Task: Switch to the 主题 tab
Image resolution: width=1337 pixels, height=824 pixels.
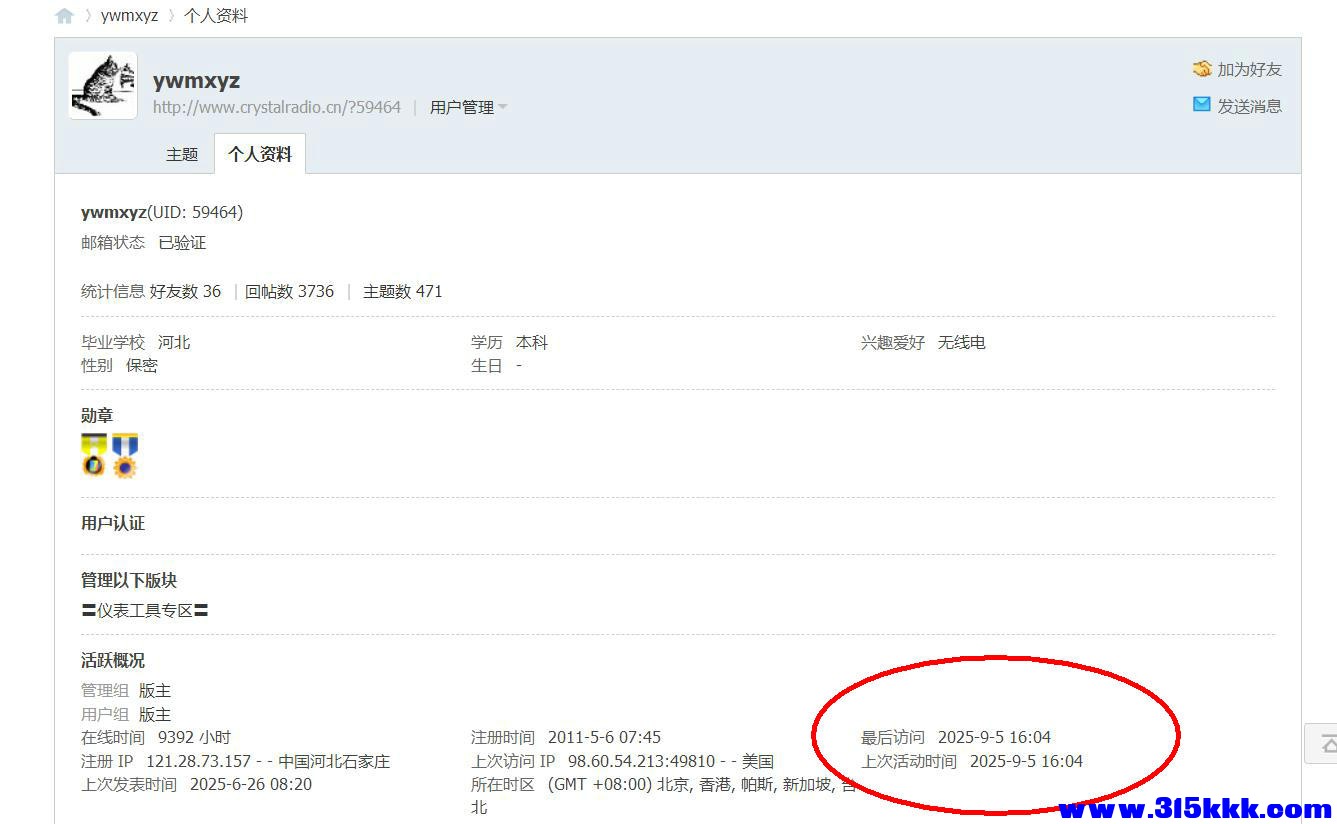Action: pos(182,154)
